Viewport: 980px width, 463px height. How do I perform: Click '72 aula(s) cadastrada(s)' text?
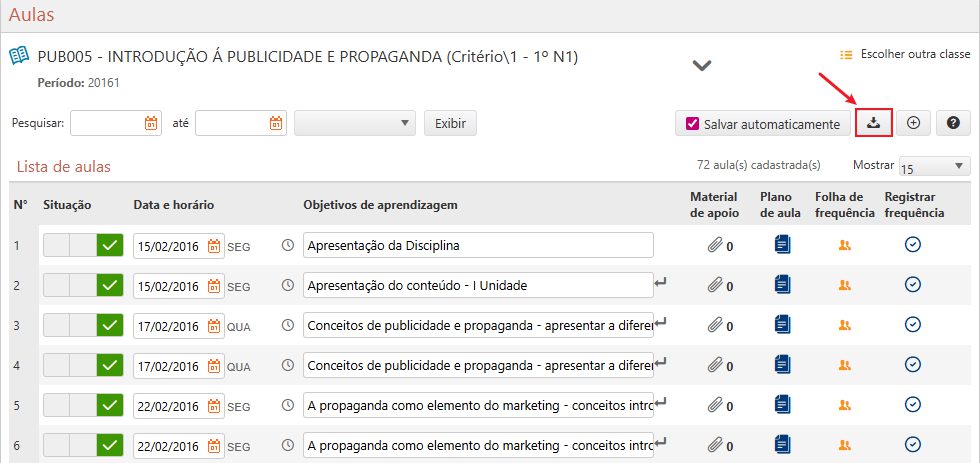tap(759, 165)
